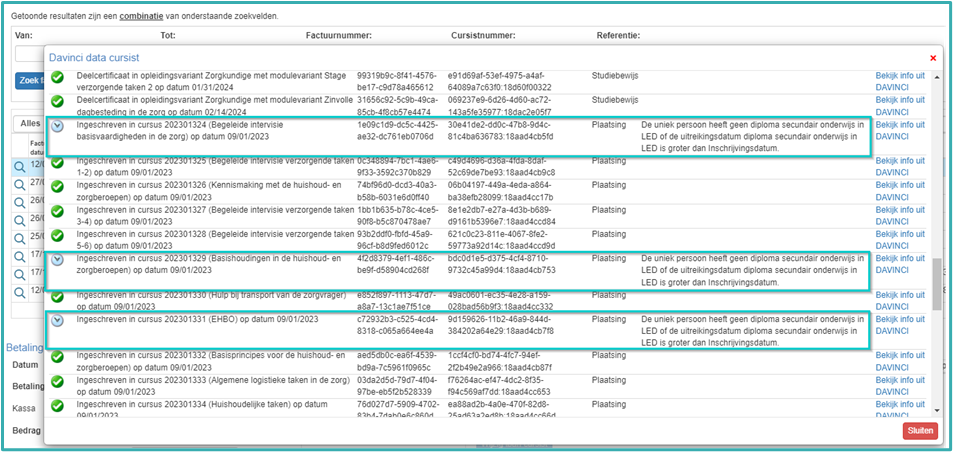Screen dimensions: 953x452
Task: Click green check icon for cursus 202301328
Action: click(x=57, y=235)
